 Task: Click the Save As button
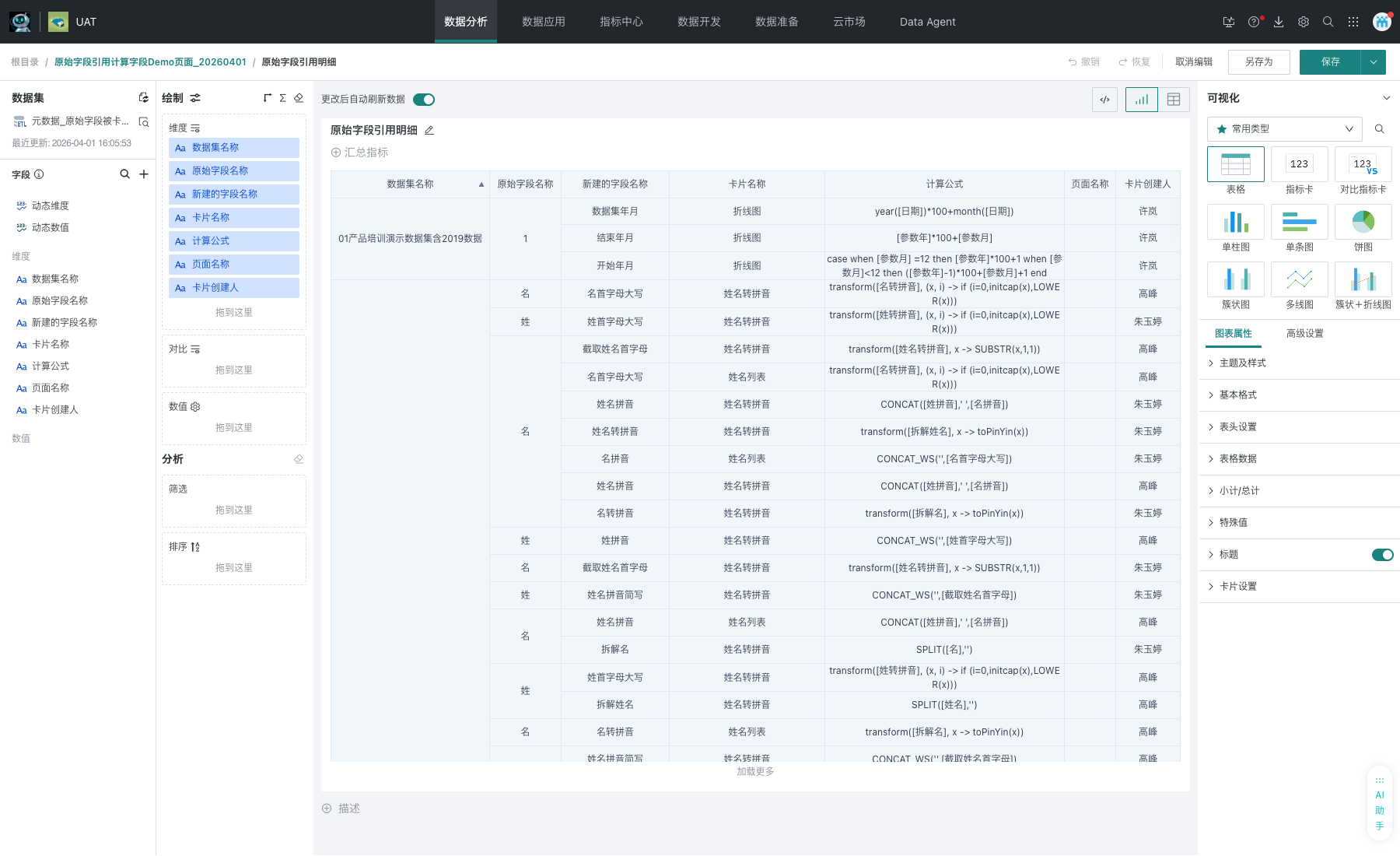[1258, 62]
